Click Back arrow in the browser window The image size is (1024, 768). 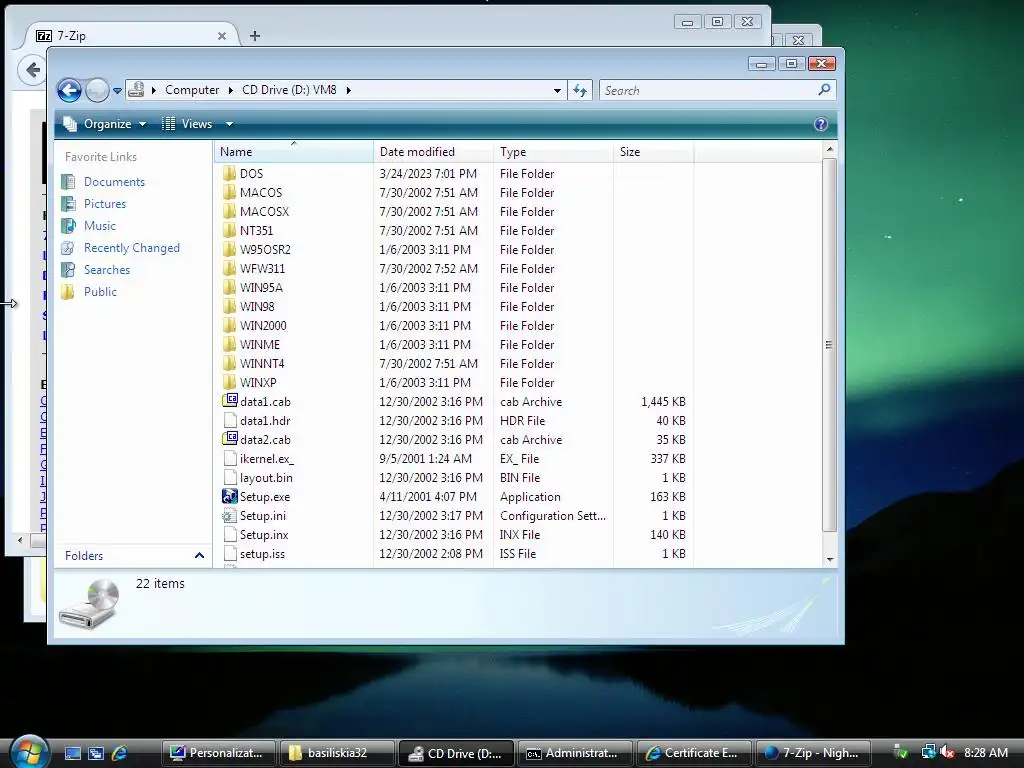32,69
